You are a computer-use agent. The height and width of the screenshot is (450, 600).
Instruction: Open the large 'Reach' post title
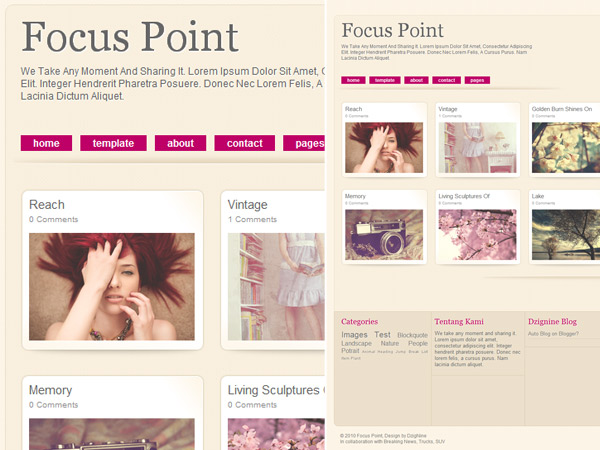click(x=47, y=205)
